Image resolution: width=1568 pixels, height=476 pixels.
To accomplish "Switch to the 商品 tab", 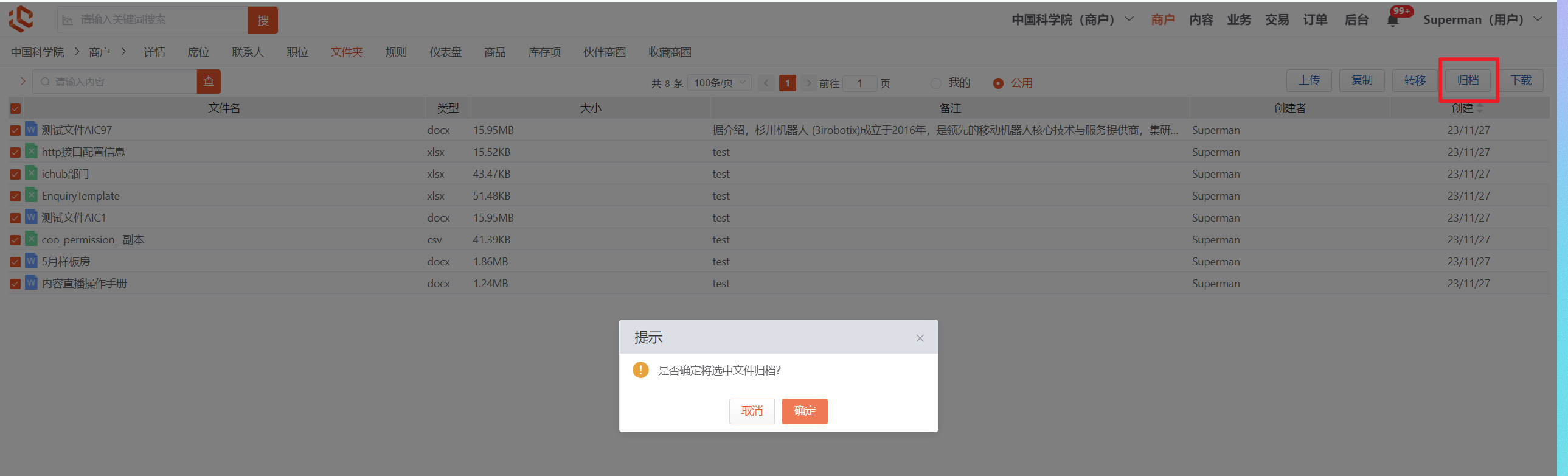I will click(x=496, y=52).
